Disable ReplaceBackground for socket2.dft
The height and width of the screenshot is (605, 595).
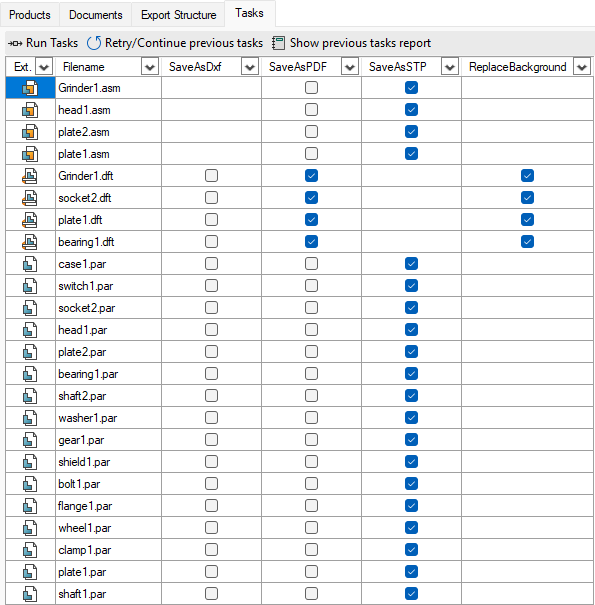click(x=527, y=198)
